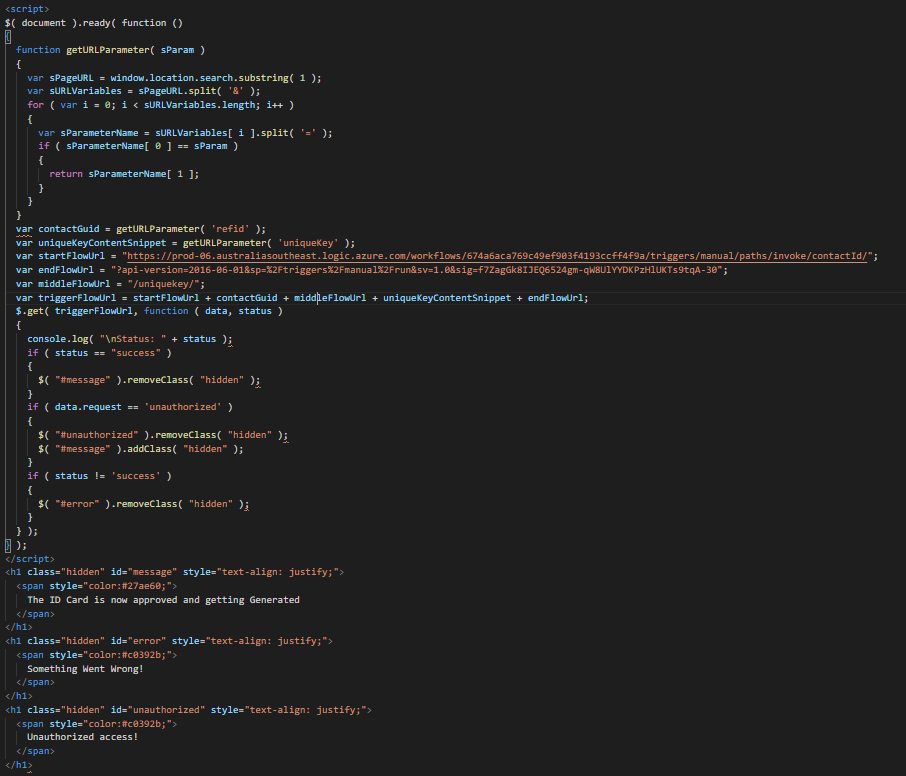Click 'color:#27ae60;' style value
The image size is (906, 776).
(x=127, y=586)
